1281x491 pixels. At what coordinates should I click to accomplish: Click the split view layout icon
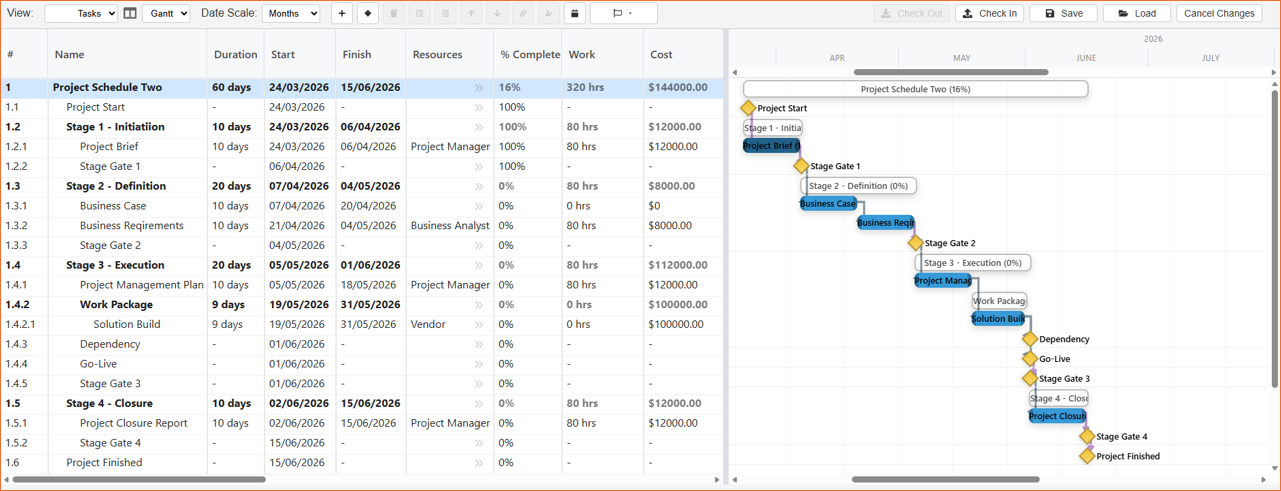130,14
